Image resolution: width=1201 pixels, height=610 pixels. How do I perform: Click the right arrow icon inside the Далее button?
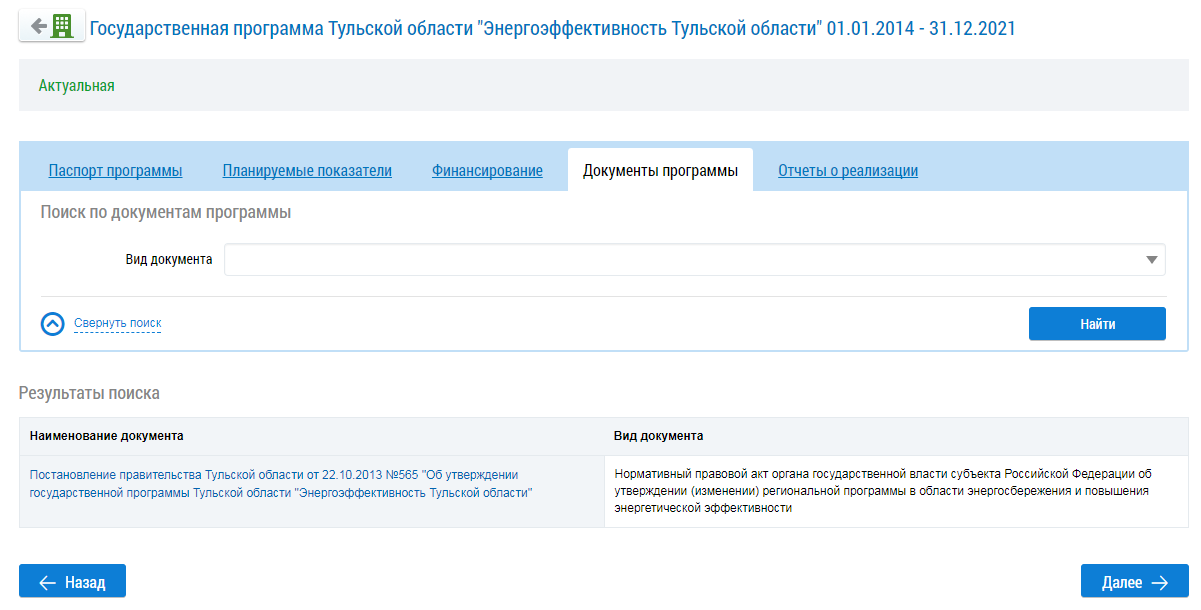click(1160, 582)
